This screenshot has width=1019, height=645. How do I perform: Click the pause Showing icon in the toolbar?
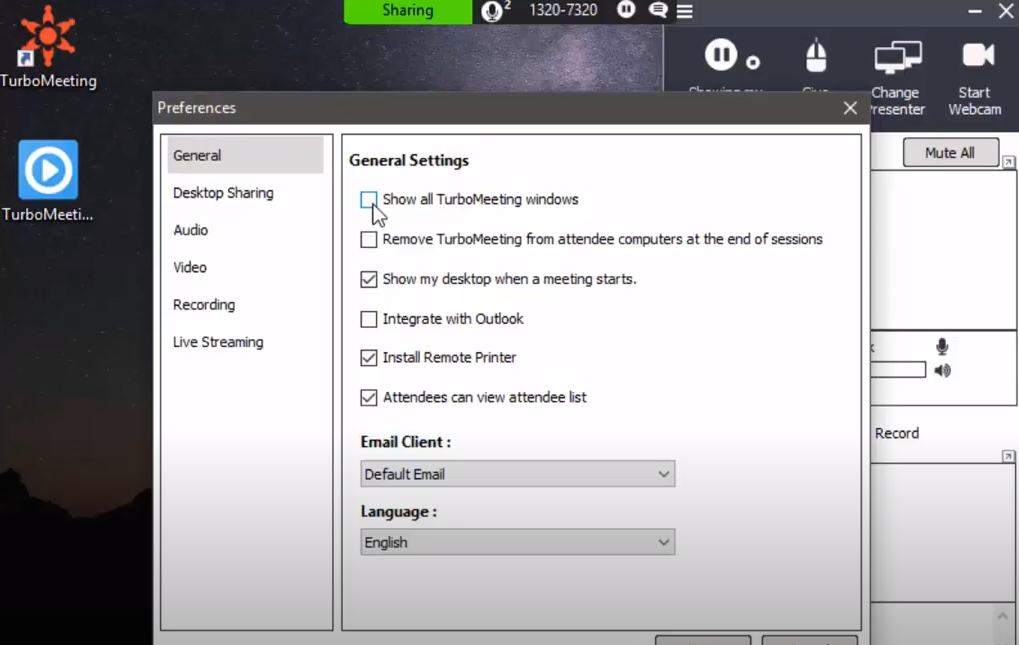click(x=721, y=54)
